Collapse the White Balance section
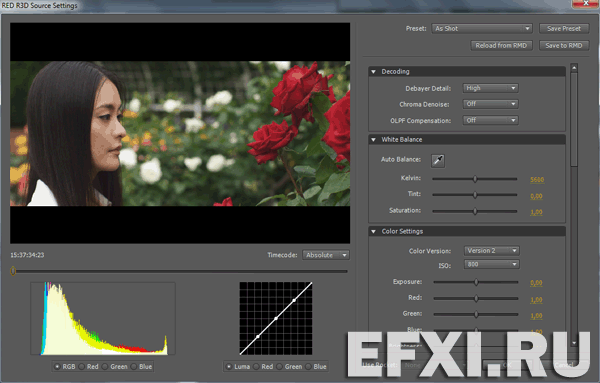 [373, 140]
